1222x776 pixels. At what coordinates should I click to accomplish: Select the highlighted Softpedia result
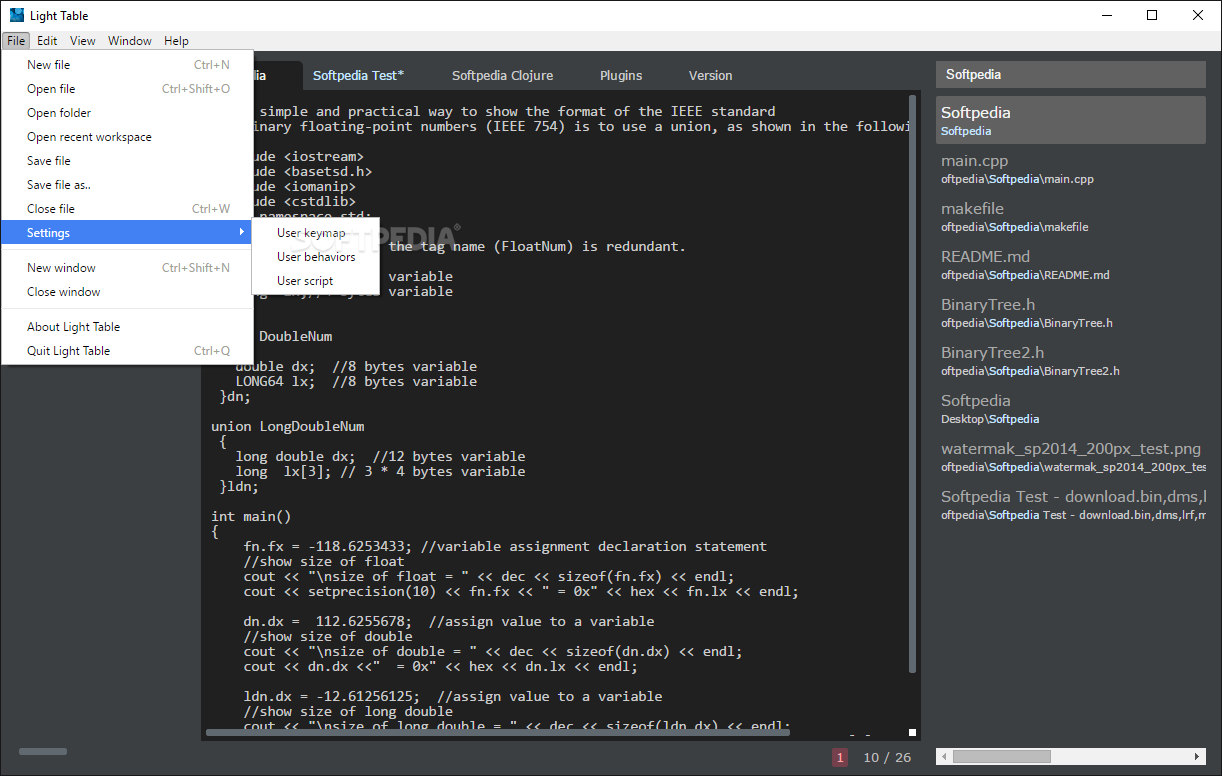(1071, 120)
